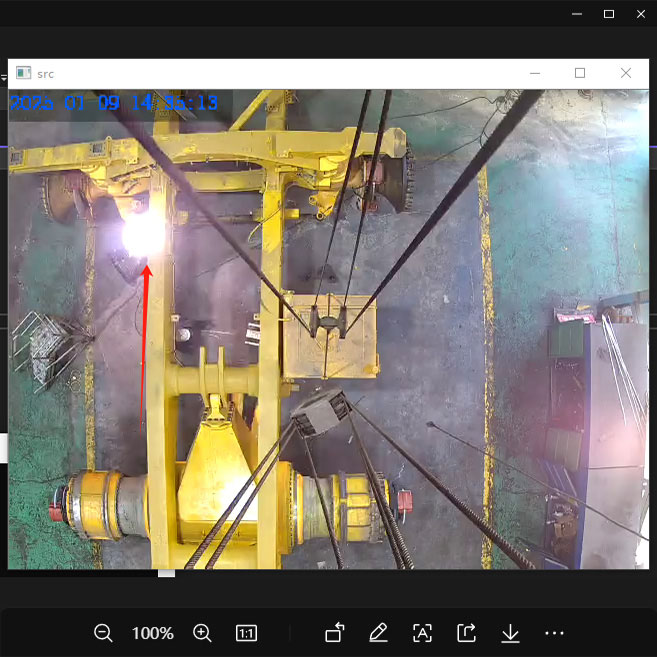Click the bright welding flash in the image
Screen dimensions: 657x657
(x=142, y=235)
